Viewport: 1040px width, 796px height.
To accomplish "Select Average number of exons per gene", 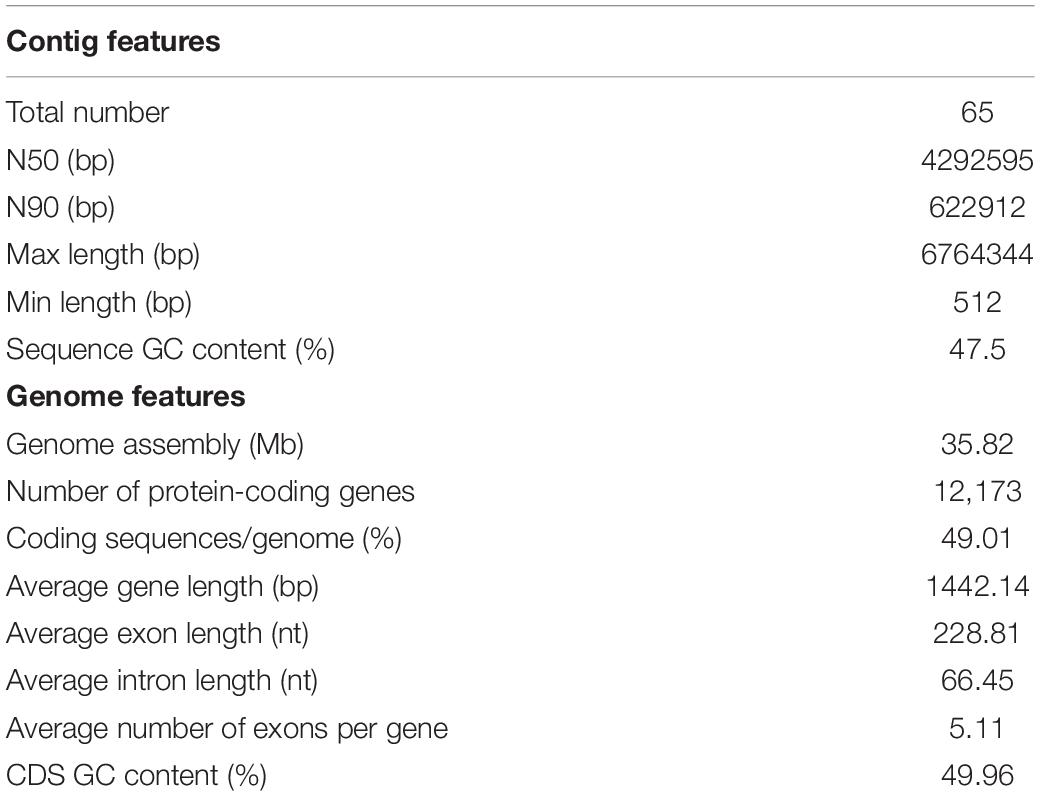I will pyautogui.click(x=228, y=729).
